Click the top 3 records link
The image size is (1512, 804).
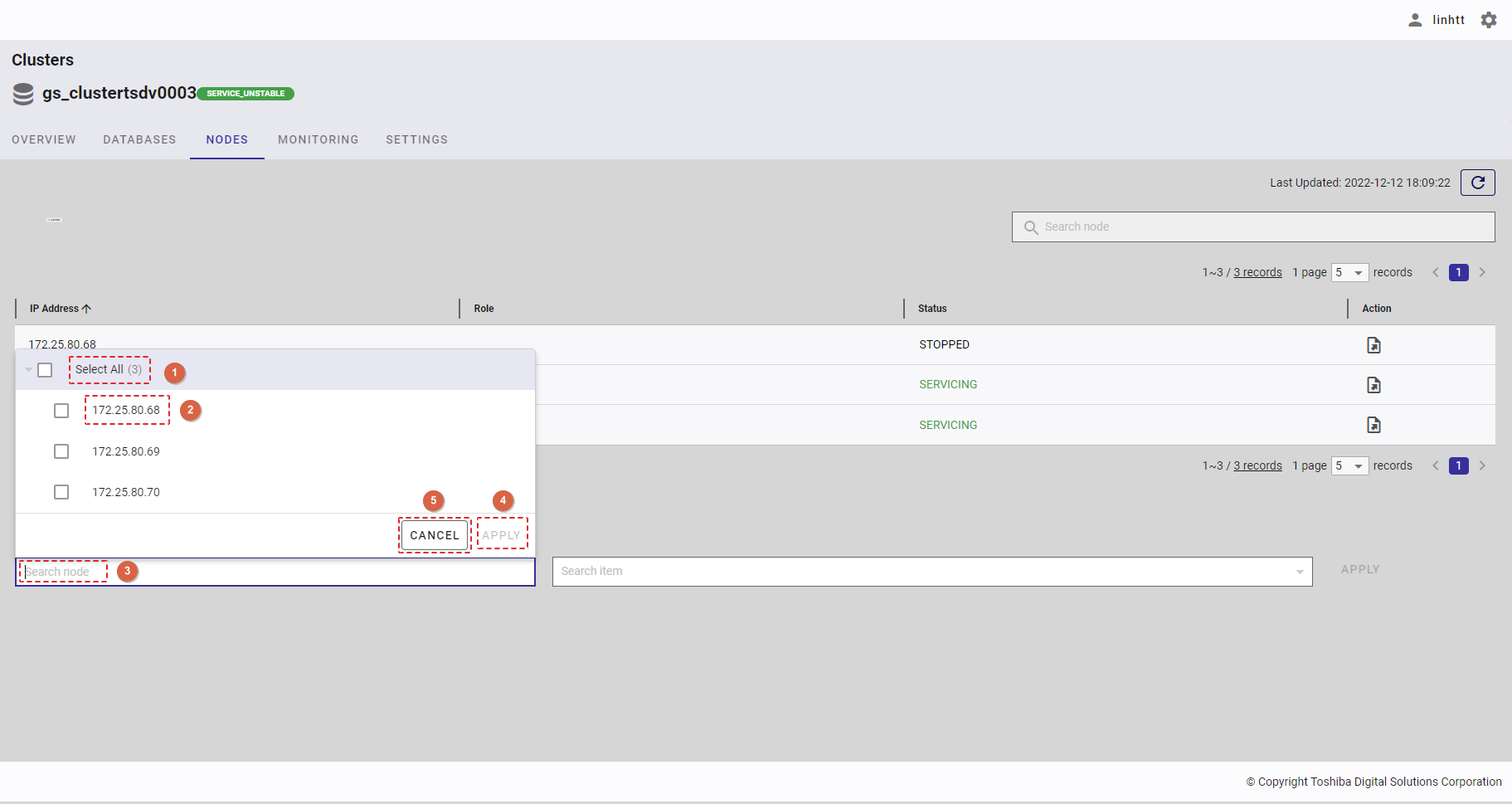click(1257, 273)
